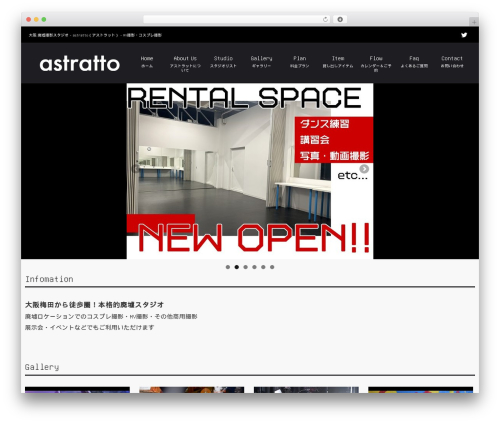Open the Item menu item
This screenshot has width=500, height=423.
pos(338,62)
